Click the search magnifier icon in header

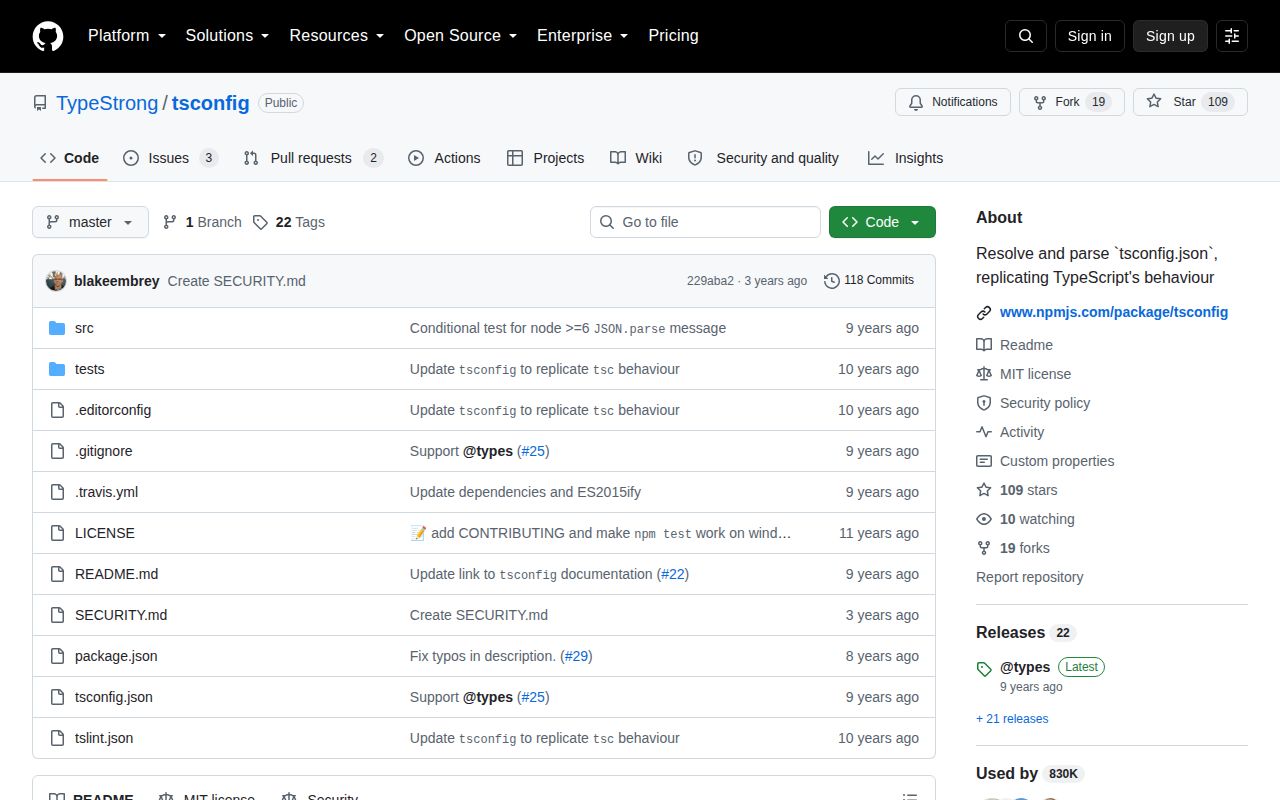(x=1026, y=36)
